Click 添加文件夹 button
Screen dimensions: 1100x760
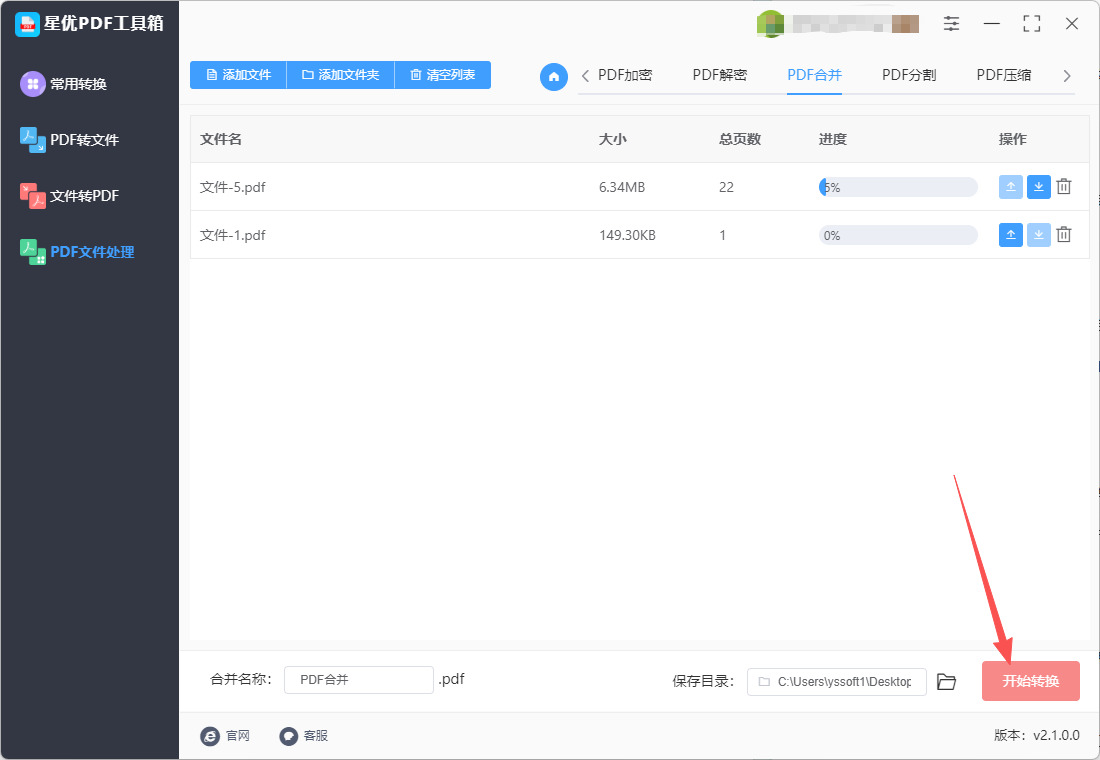click(341, 75)
